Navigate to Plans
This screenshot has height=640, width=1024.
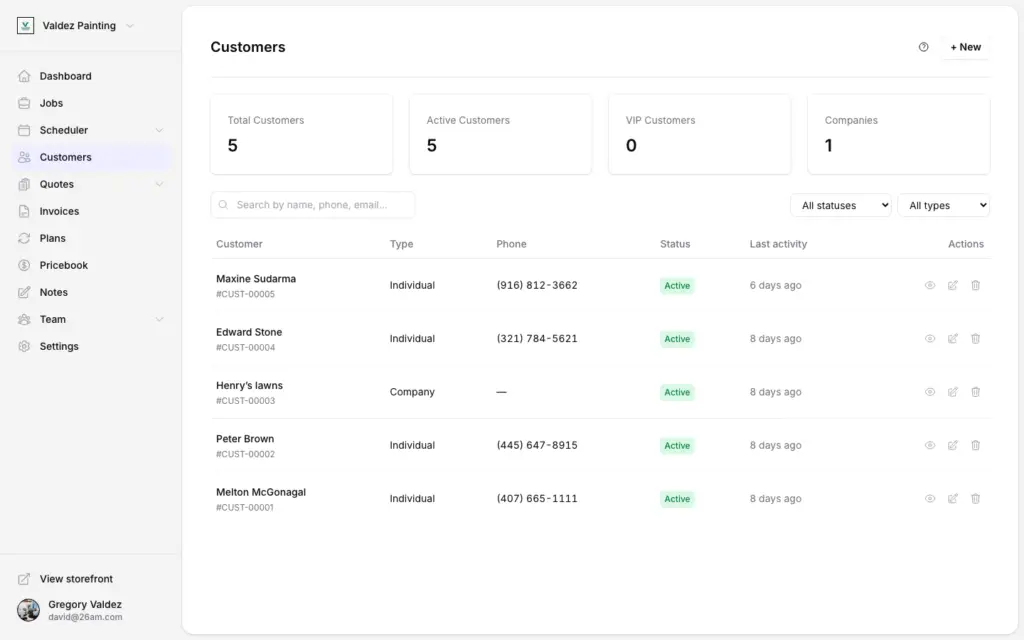pyautogui.click(x=91, y=238)
